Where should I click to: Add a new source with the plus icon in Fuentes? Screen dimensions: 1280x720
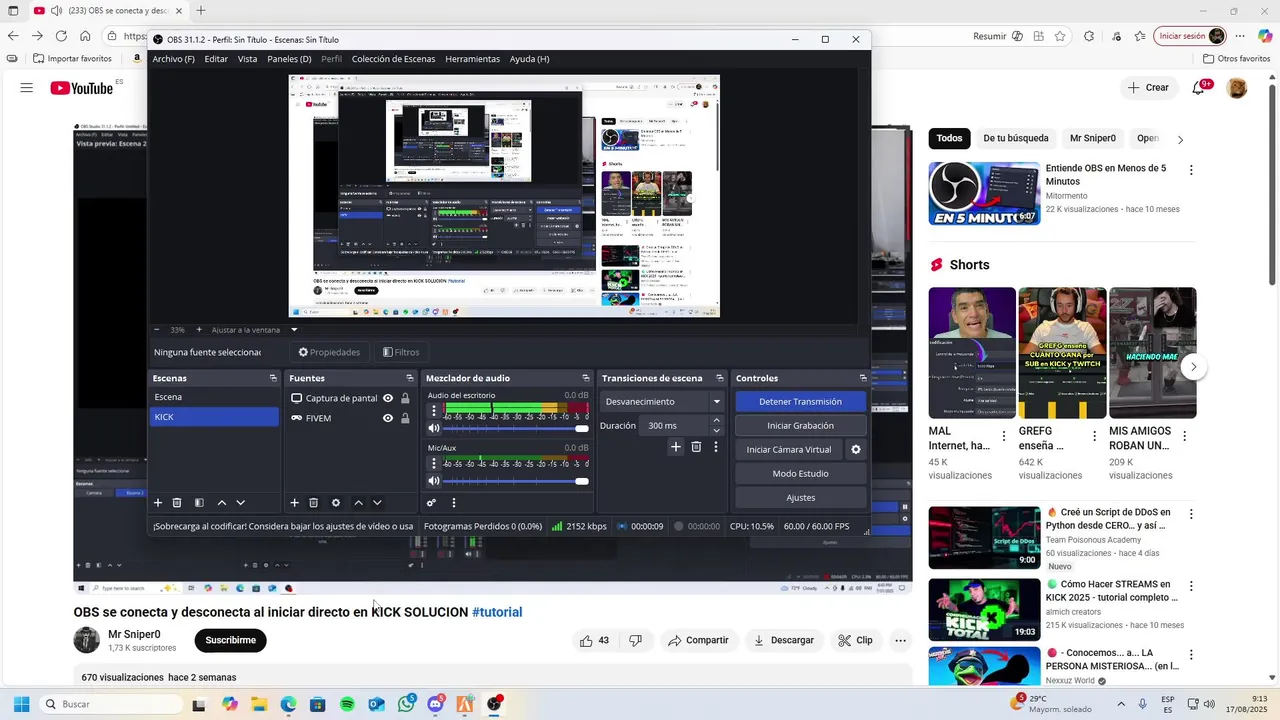click(x=294, y=503)
